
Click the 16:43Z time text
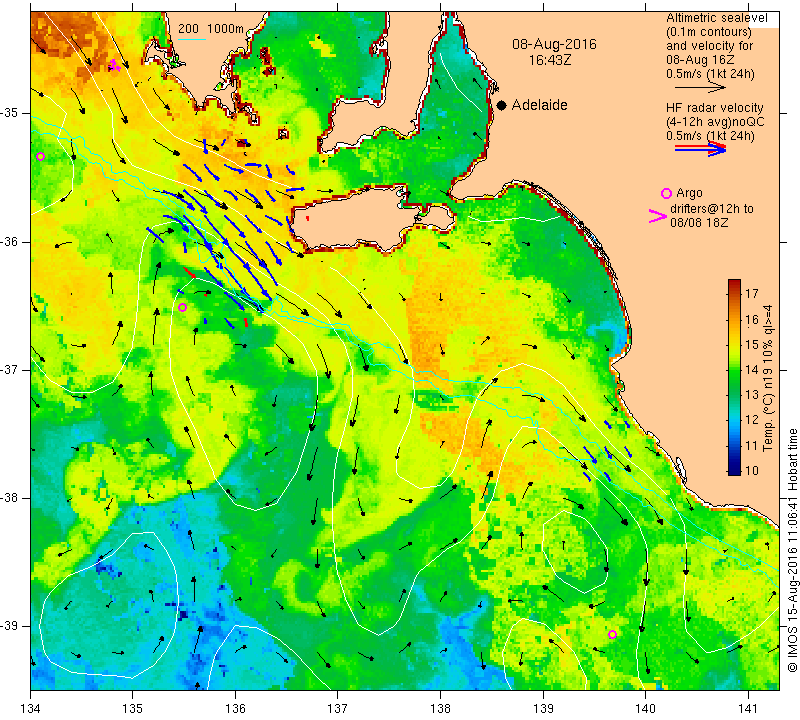click(x=549, y=60)
